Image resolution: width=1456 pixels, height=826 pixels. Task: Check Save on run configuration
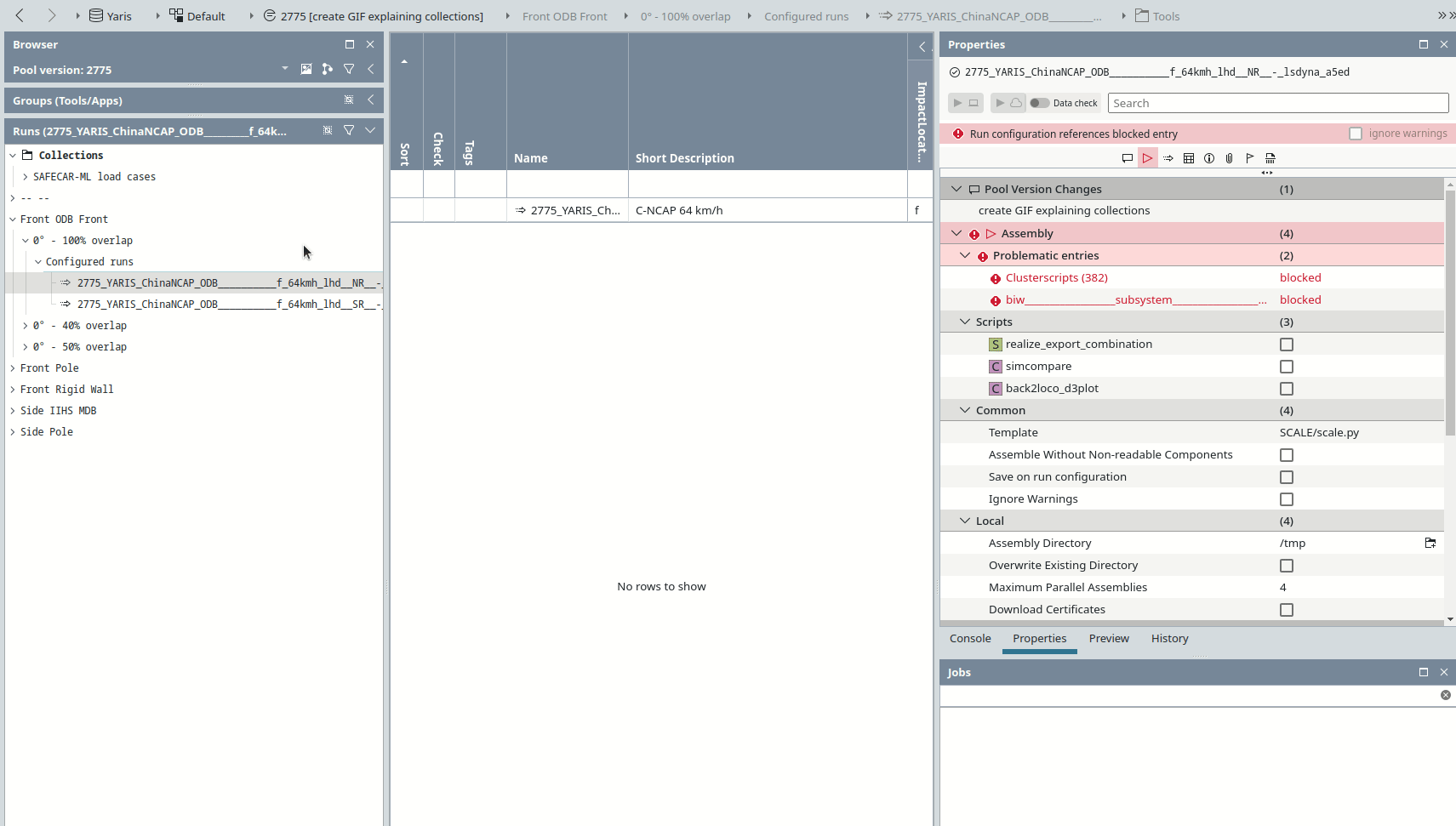tap(1287, 477)
